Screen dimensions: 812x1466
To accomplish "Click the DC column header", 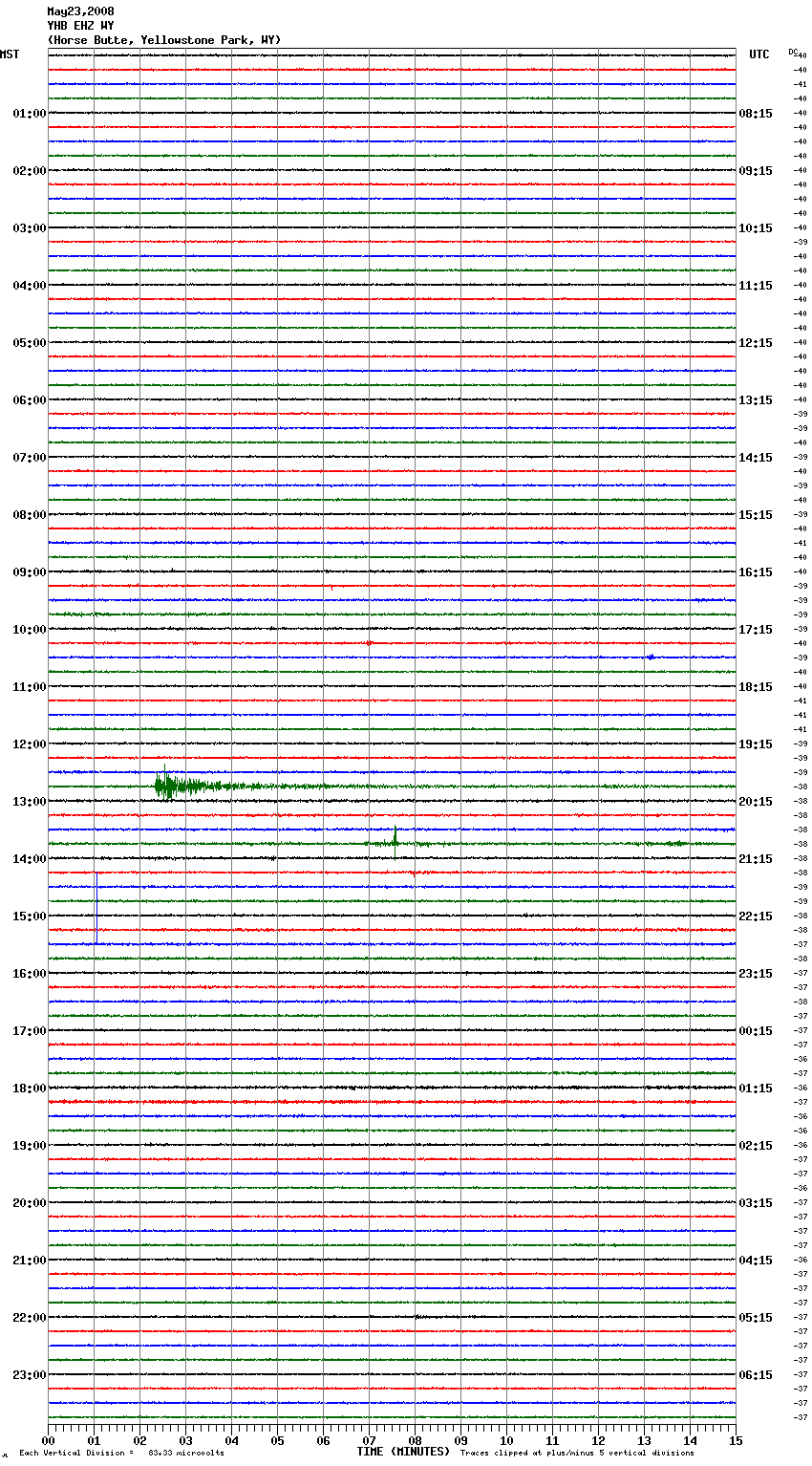I will tap(793, 52).
